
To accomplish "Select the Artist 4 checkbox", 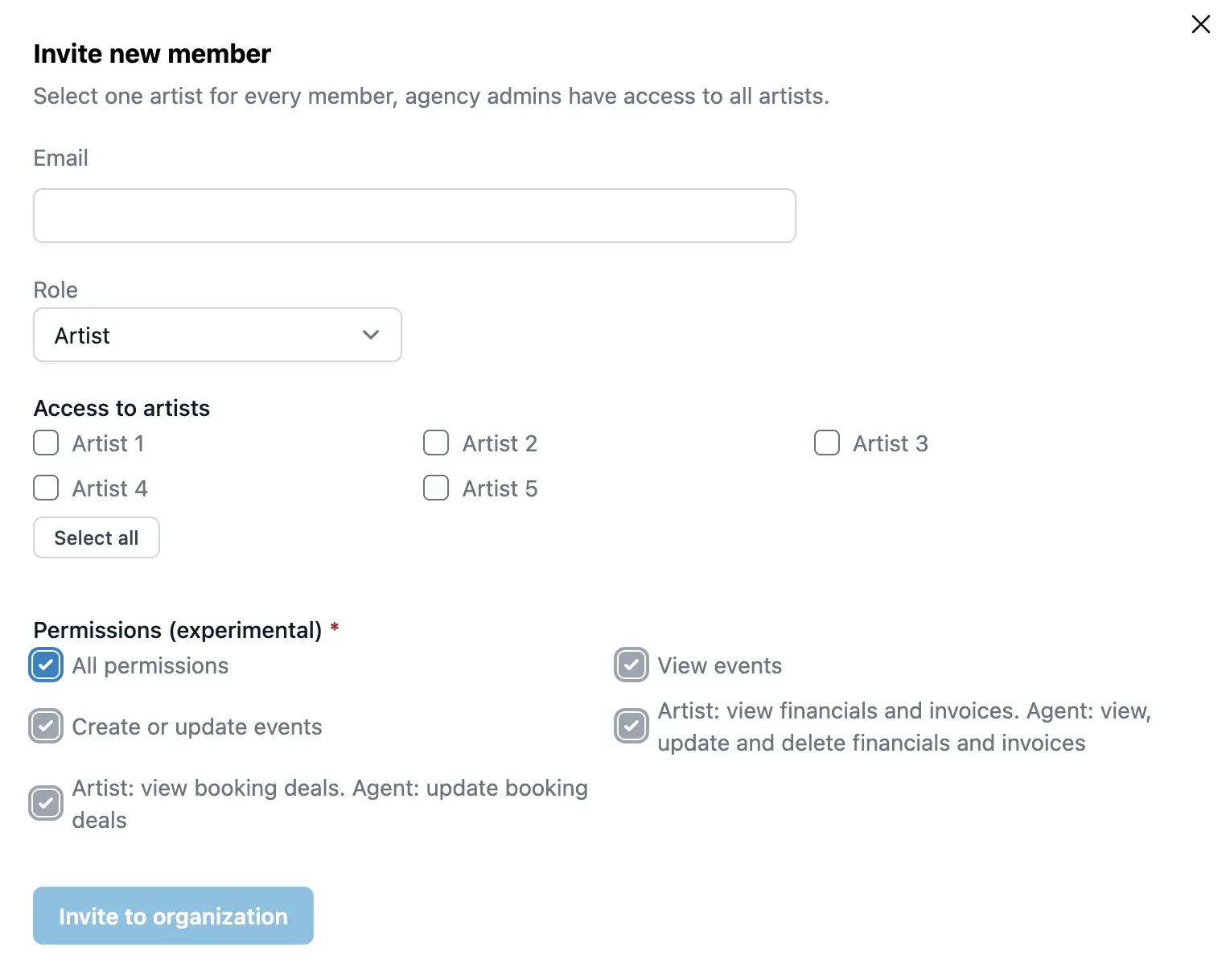I will coord(46,488).
